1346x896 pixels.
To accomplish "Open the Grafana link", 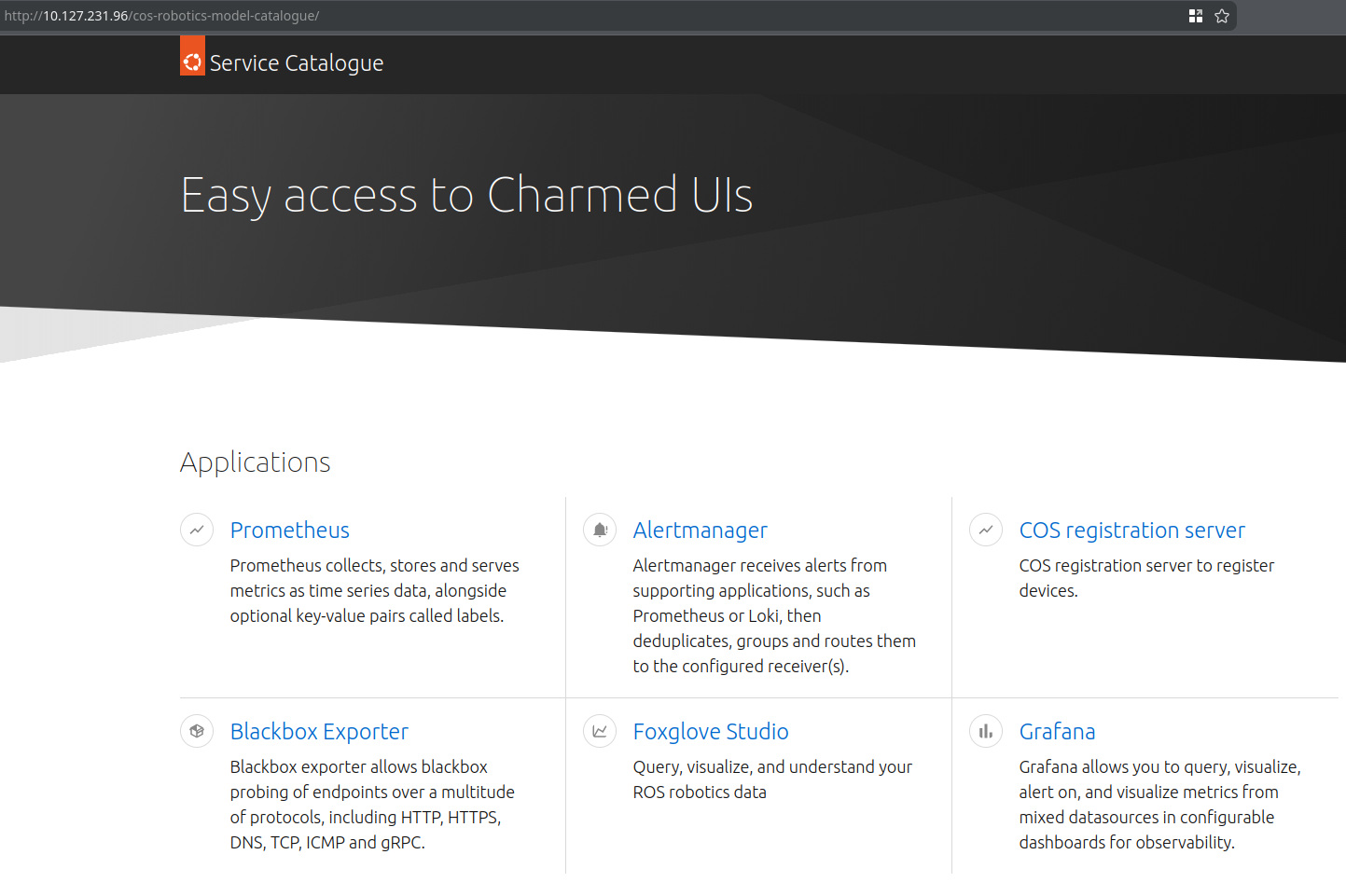I will point(1057,732).
